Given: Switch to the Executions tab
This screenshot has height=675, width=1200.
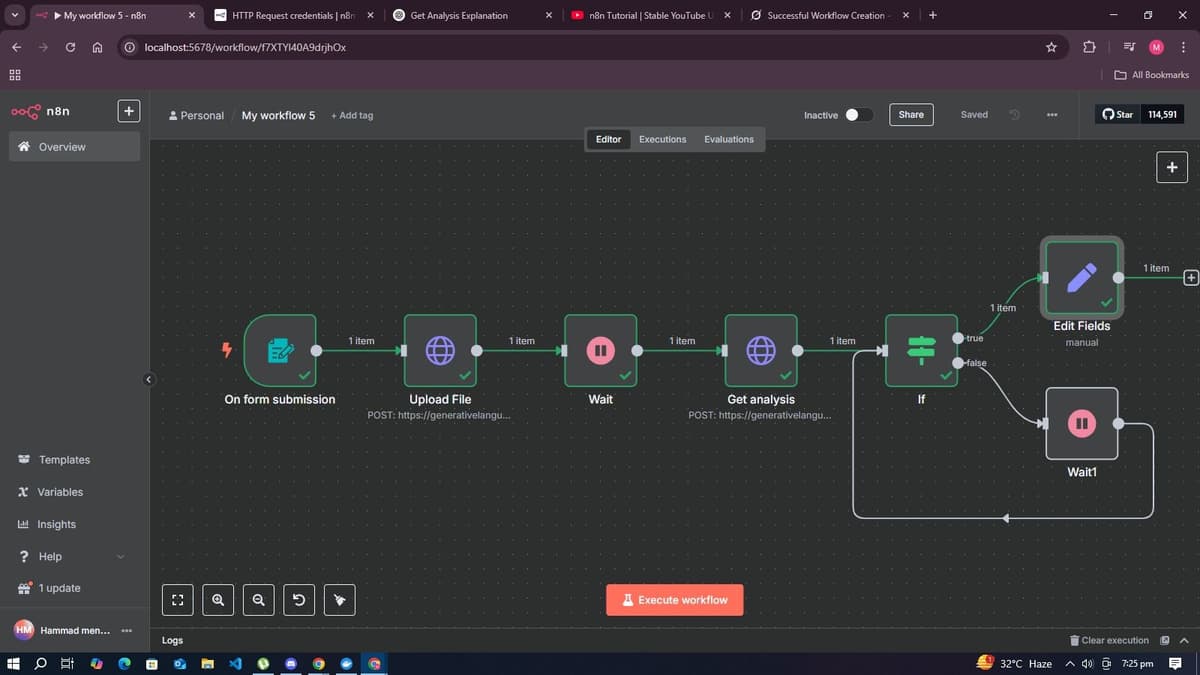Looking at the screenshot, I should (x=662, y=139).
